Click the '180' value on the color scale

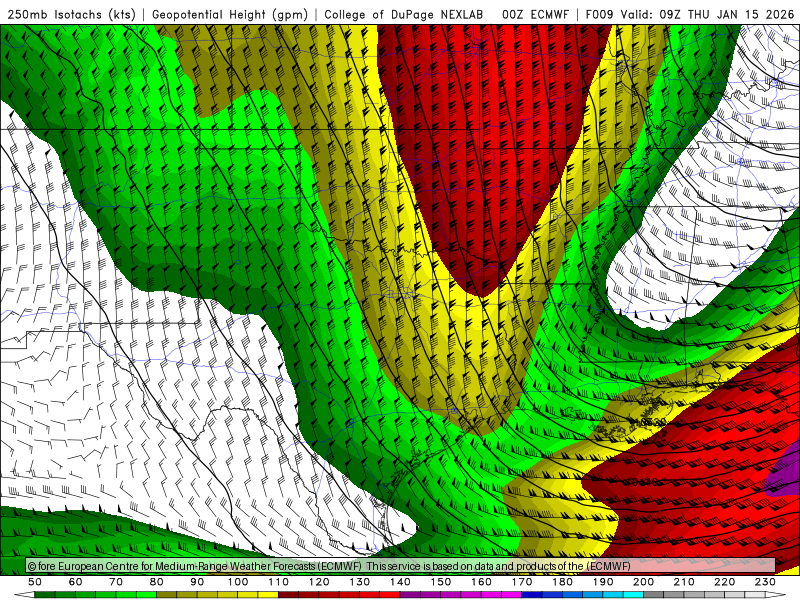click(x=563, y=582)
